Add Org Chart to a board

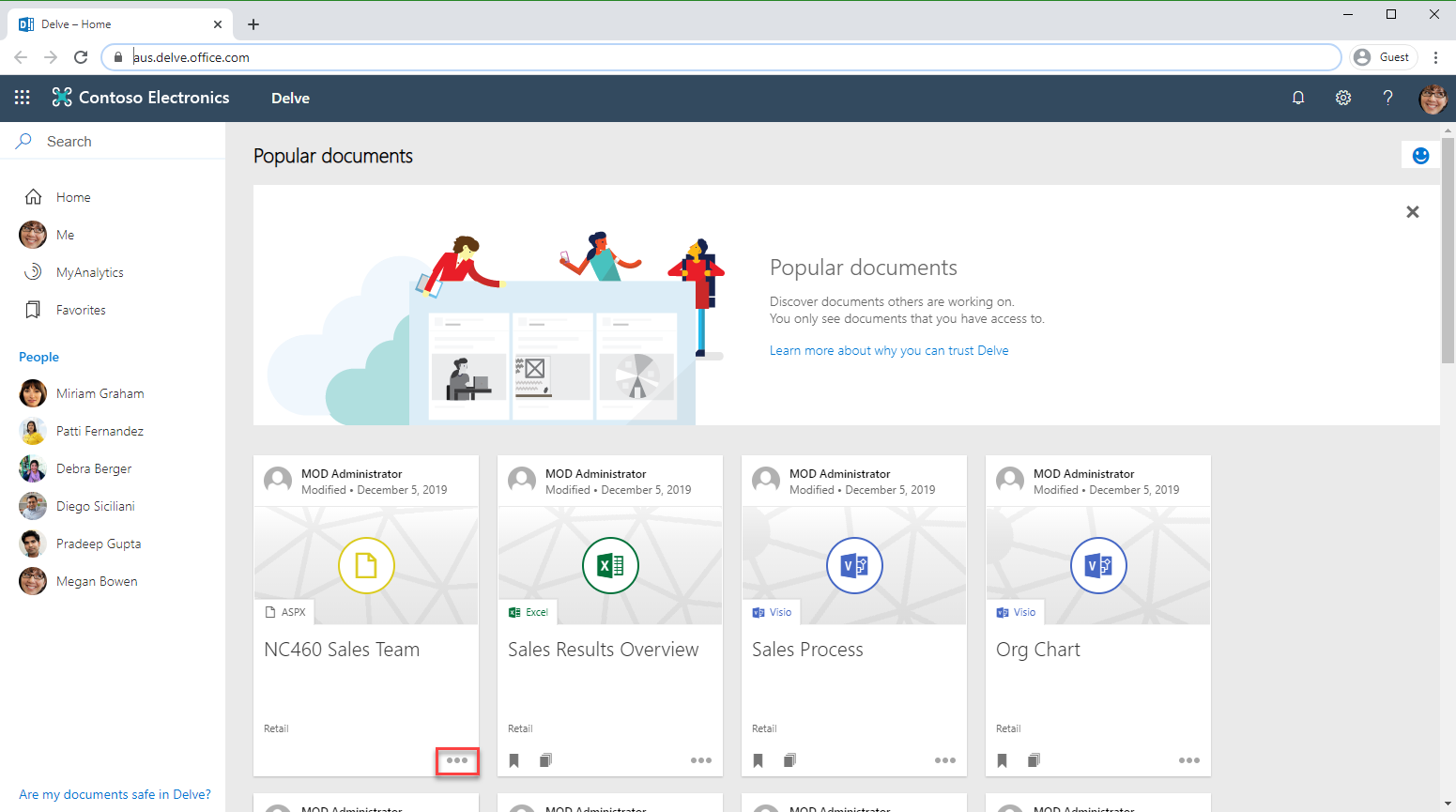tap(1034, 760)
